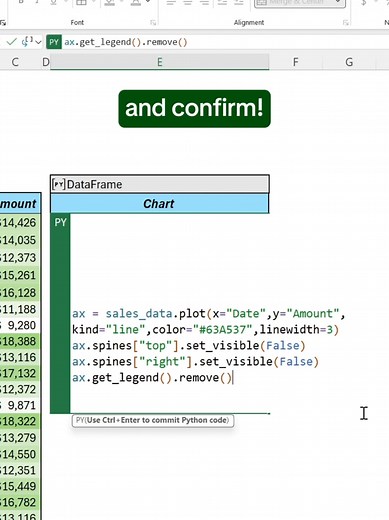Select the 14,426 amount cell
Image resolution: width=389 pixels, height=520 pixels.
pos(20,223)
